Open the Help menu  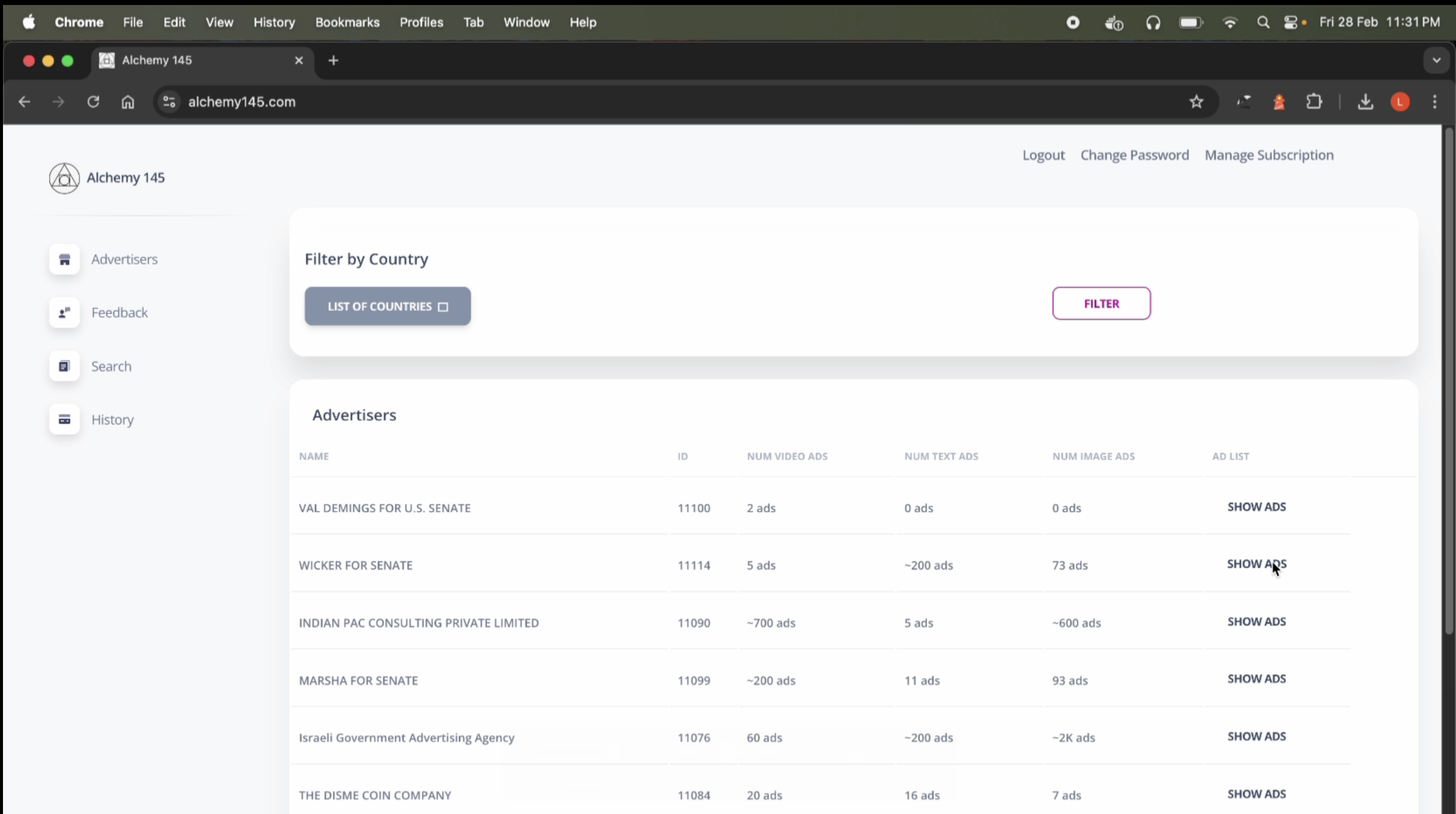[583, 22]
